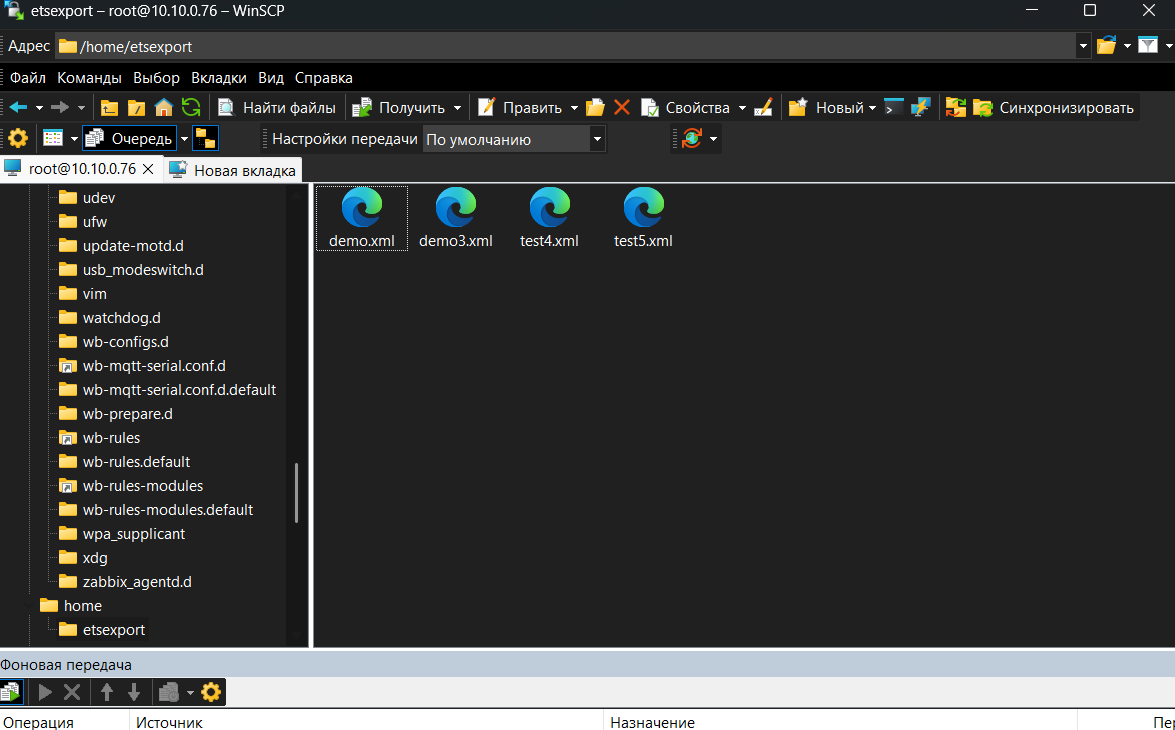Open the Новый dropdown arrow
The height and width of the screenshot is (730, 1175).
pyautogui.click(x=872, y=108)
